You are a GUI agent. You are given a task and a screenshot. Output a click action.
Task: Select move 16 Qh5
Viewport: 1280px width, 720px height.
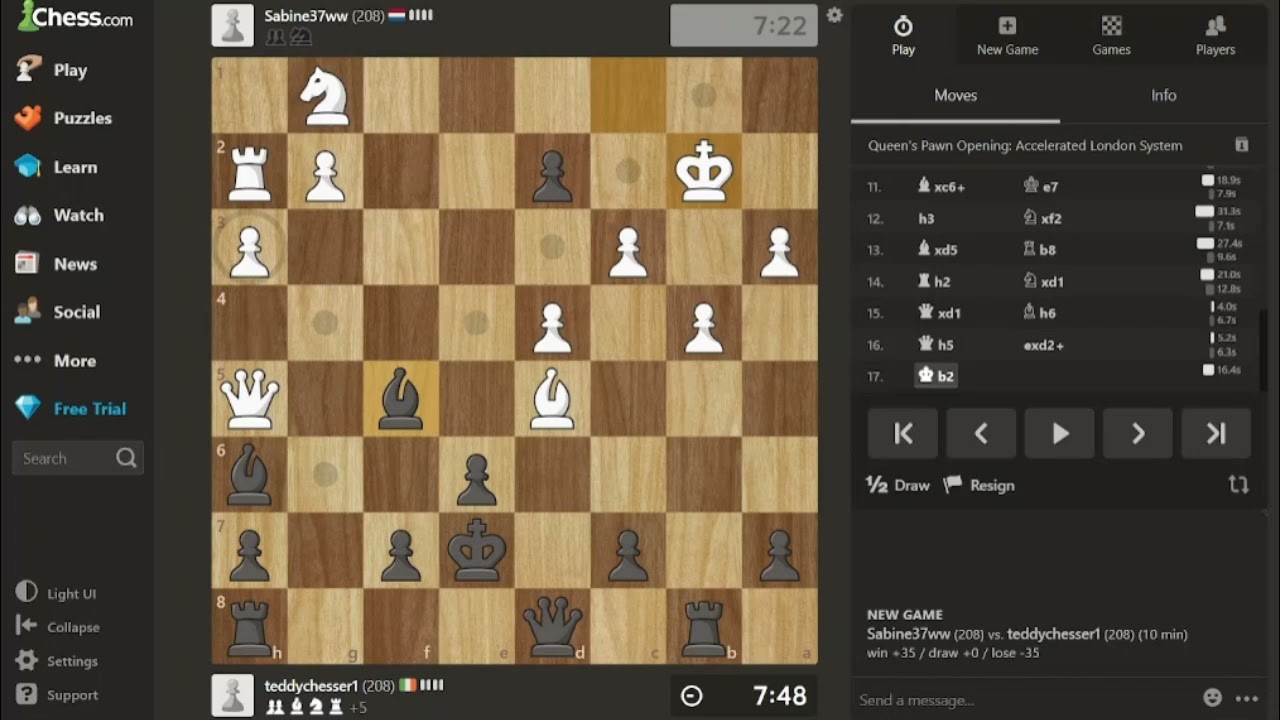[x=935, y=344]
